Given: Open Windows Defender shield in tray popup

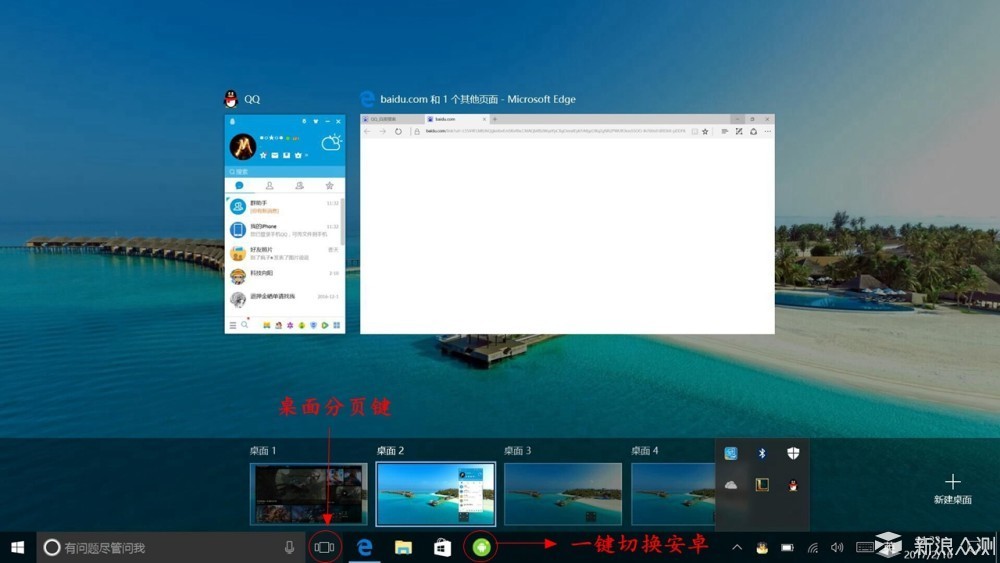Looking at the screenshot, I should pyautogui.click(x=792, y=454).
